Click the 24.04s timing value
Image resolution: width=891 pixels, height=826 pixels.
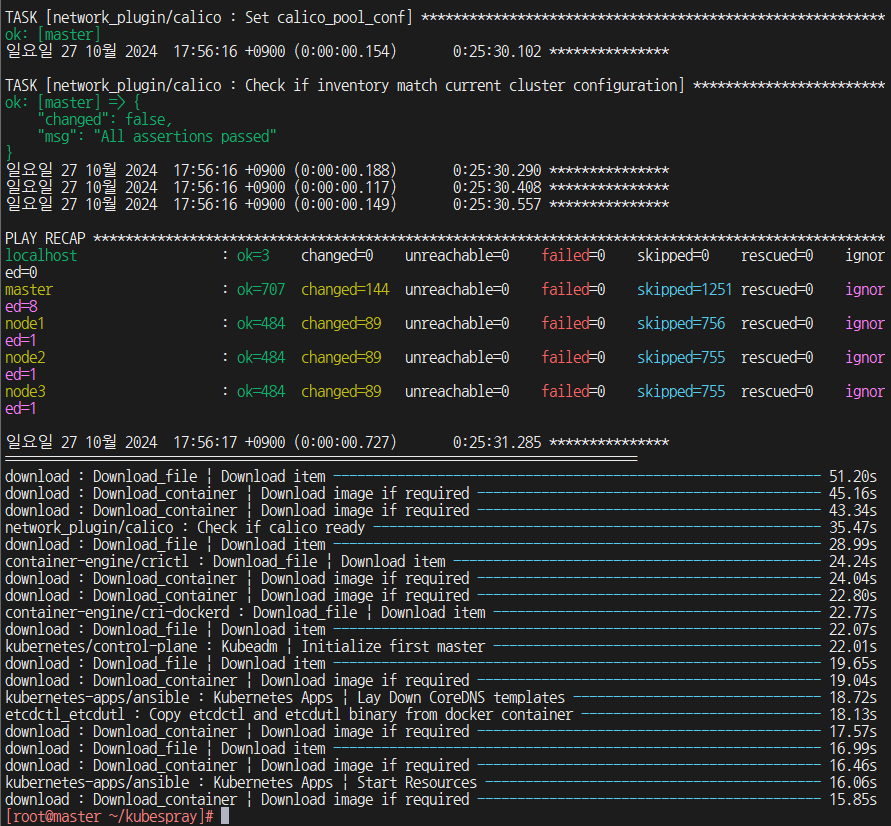click(x=853, y=579)
